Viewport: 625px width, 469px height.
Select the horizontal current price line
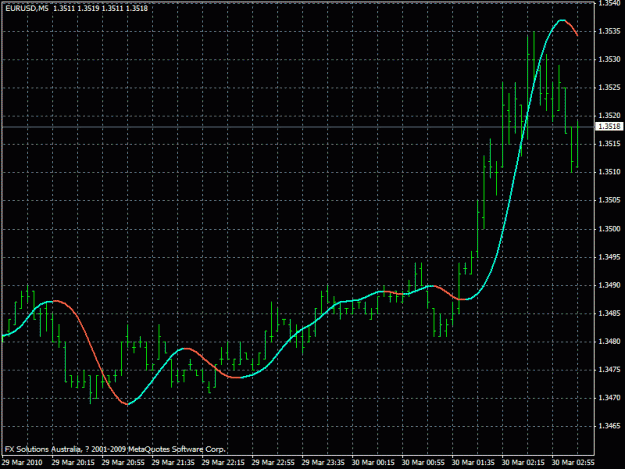pos(297,127)
